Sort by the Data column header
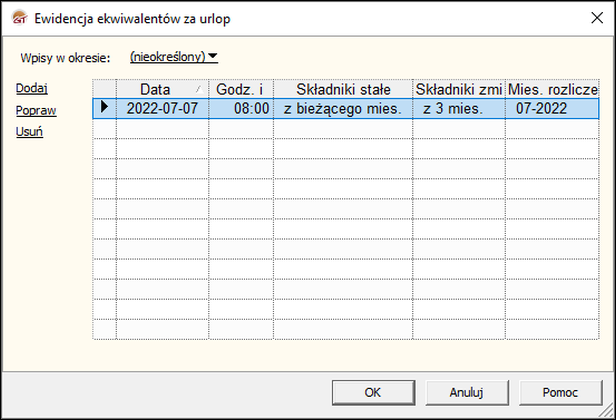The image size is (616, 420). click(155, 90)
